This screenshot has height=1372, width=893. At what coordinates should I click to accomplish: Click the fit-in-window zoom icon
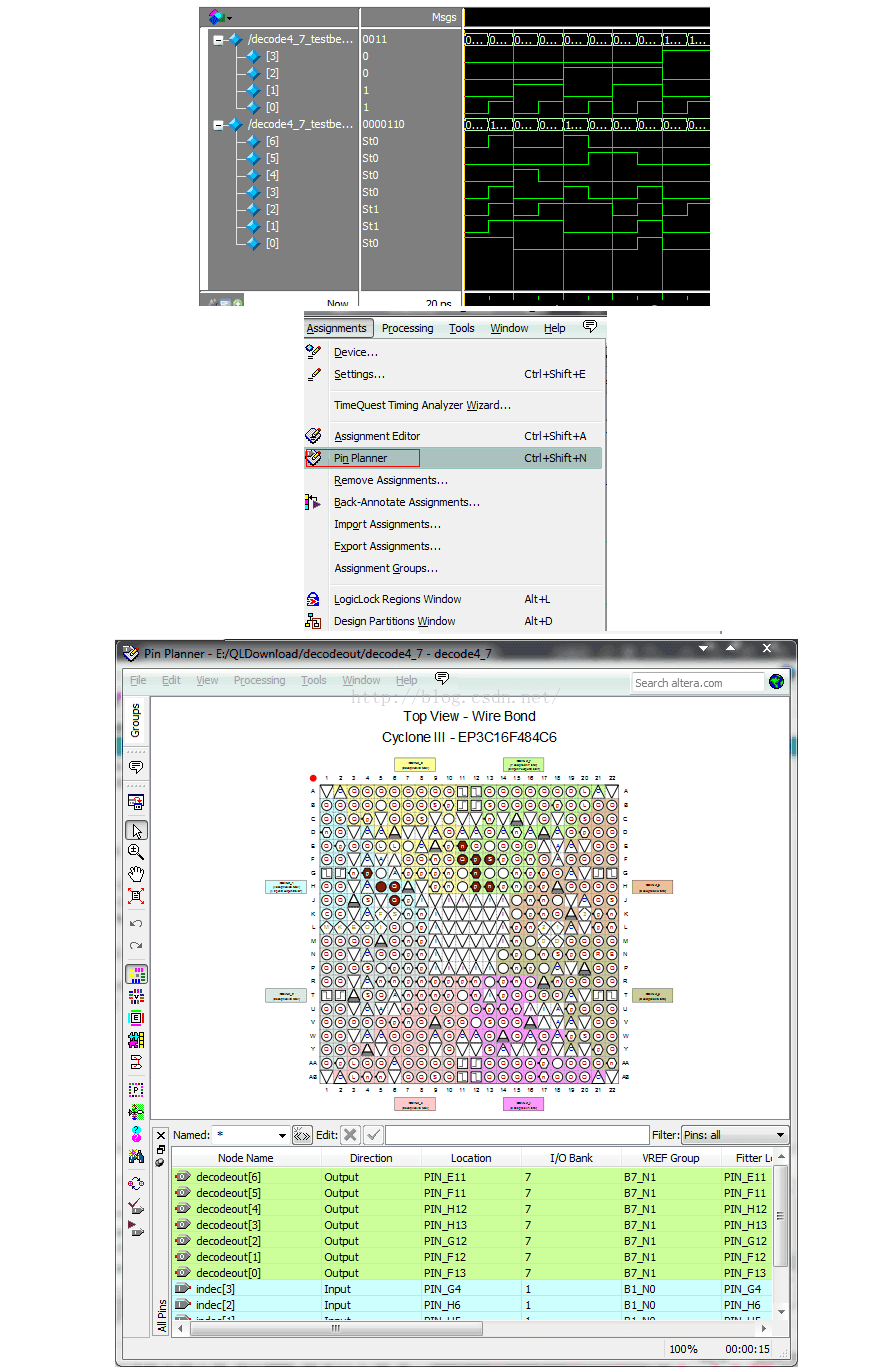[x=136, y=896]
